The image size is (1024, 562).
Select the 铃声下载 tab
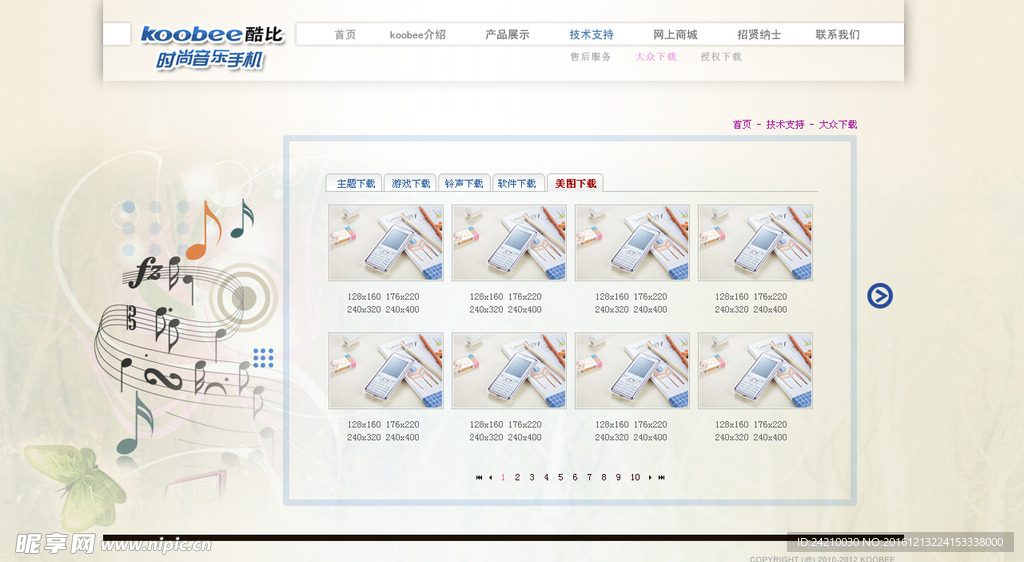(464, 184)
